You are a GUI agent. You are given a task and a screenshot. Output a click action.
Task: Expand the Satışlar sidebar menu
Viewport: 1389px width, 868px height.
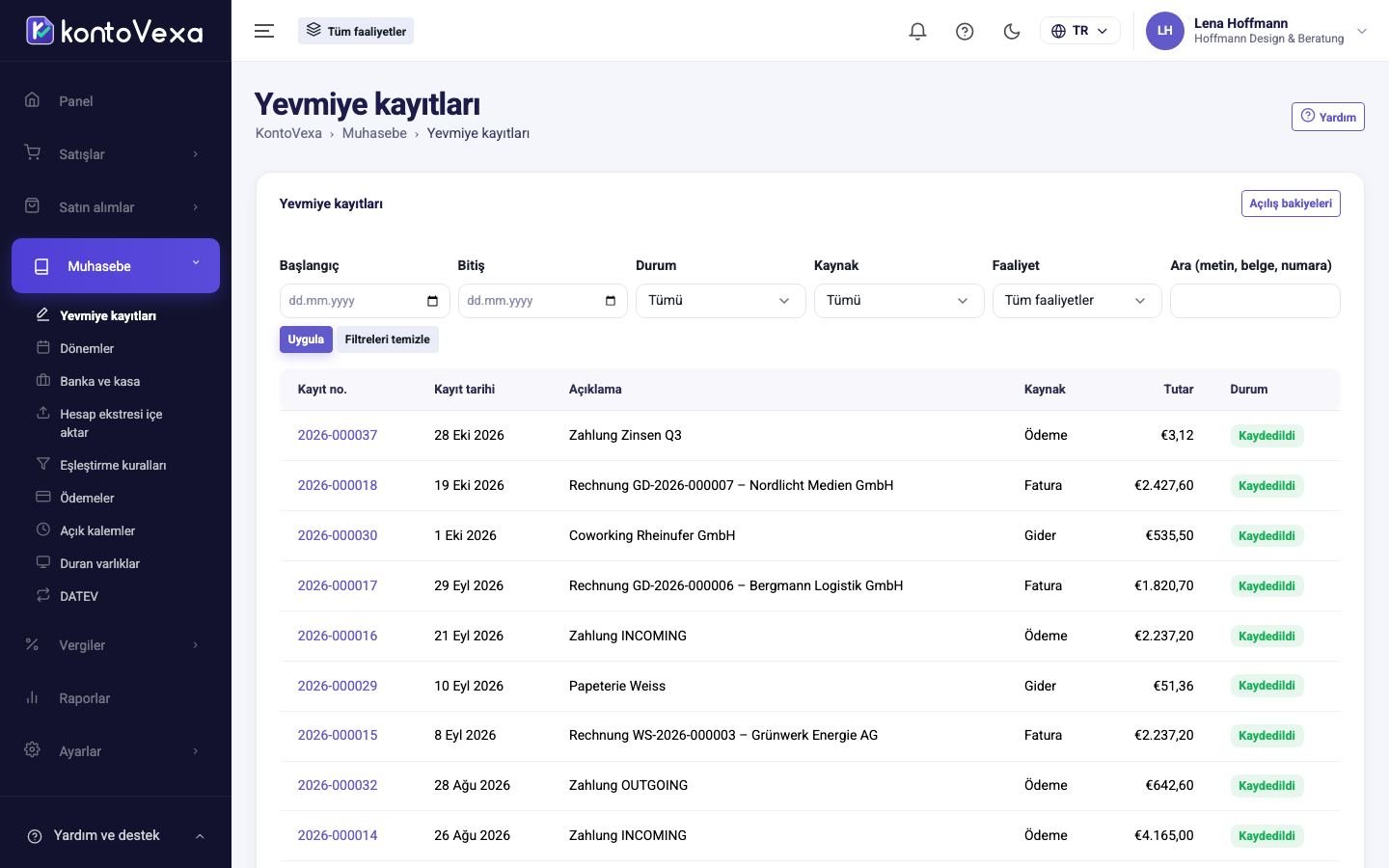click(116, 154)
